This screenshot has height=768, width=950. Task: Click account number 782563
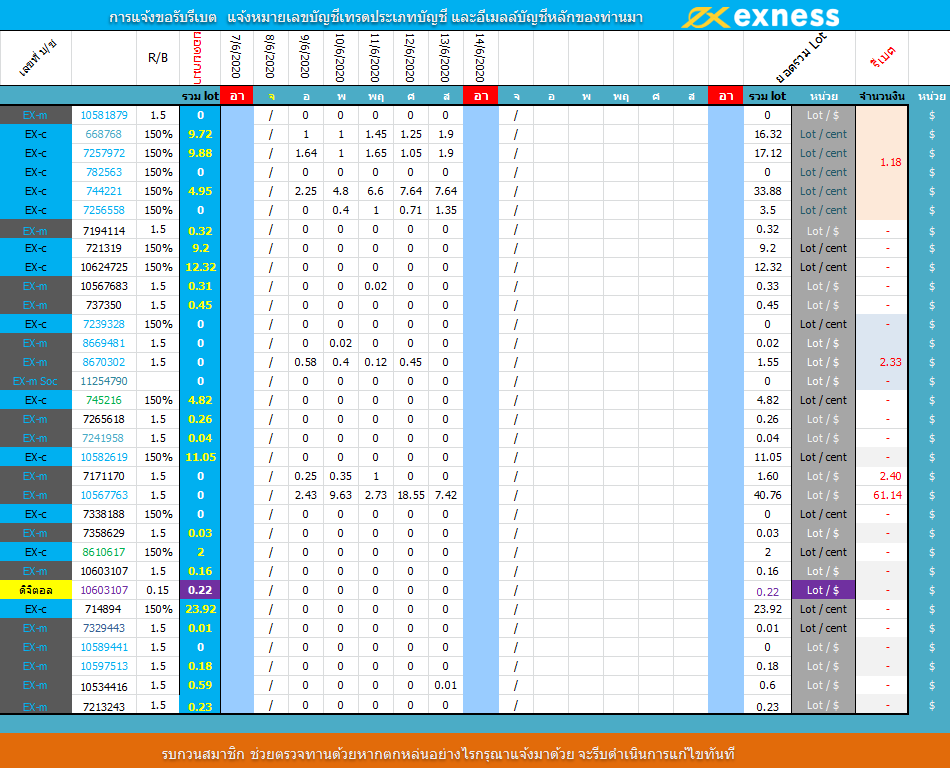coord(104,172)
